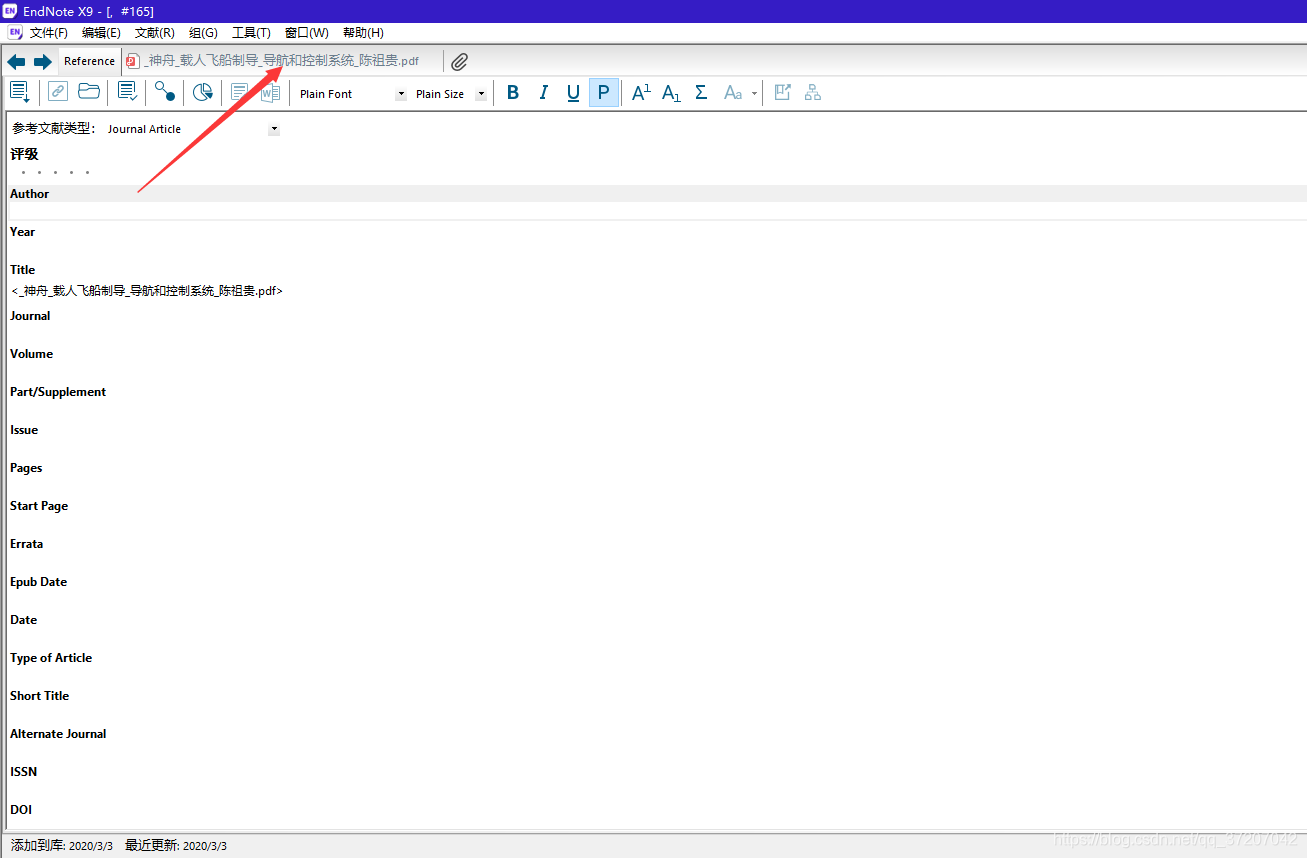Screen dimensions: 1307x858
Task: Click the Epub Date field label
Action: pyautogui.click(x=38, y=582)
